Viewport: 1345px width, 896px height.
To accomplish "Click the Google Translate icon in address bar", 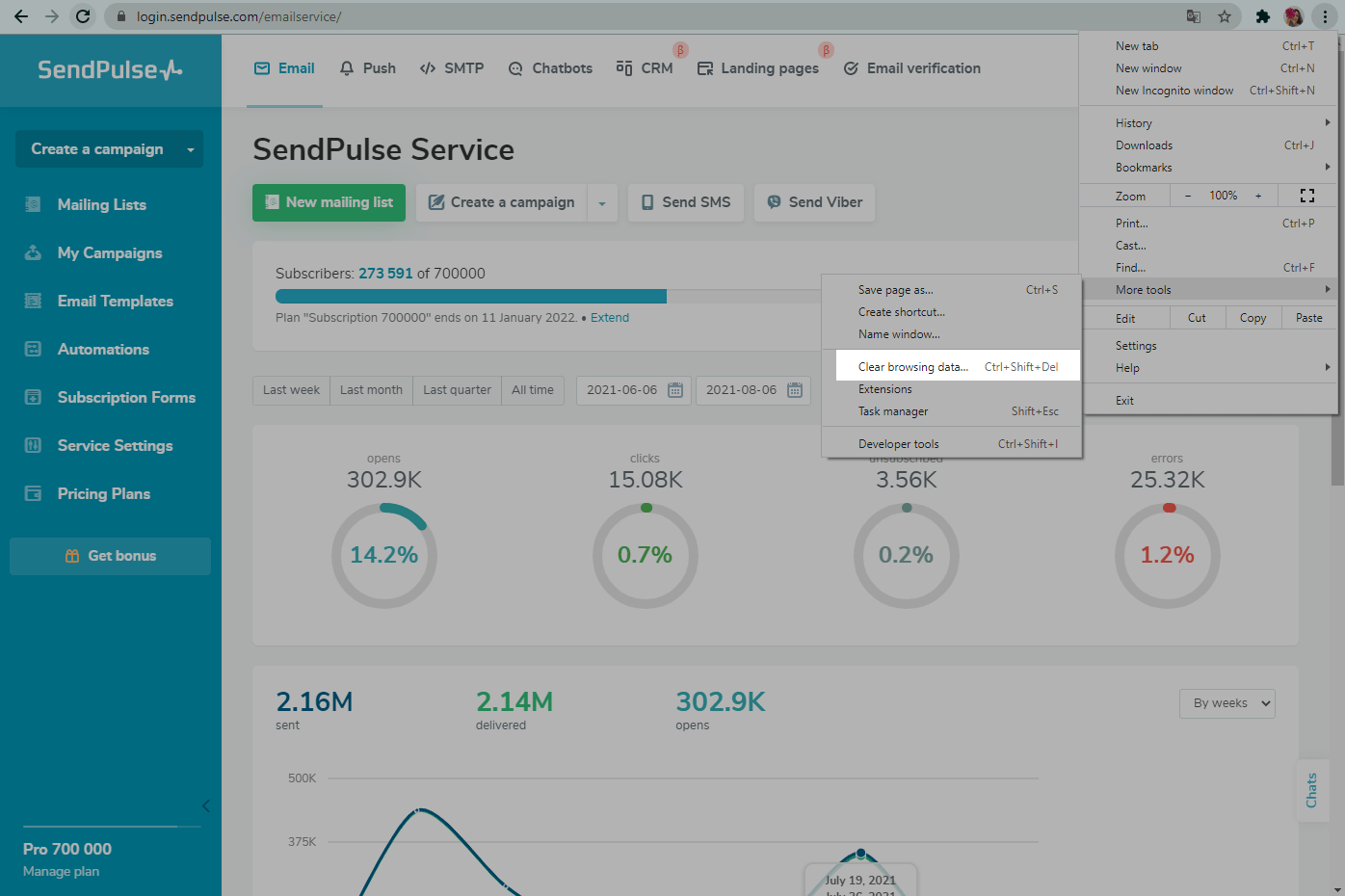I will [x=1194, y=16].
